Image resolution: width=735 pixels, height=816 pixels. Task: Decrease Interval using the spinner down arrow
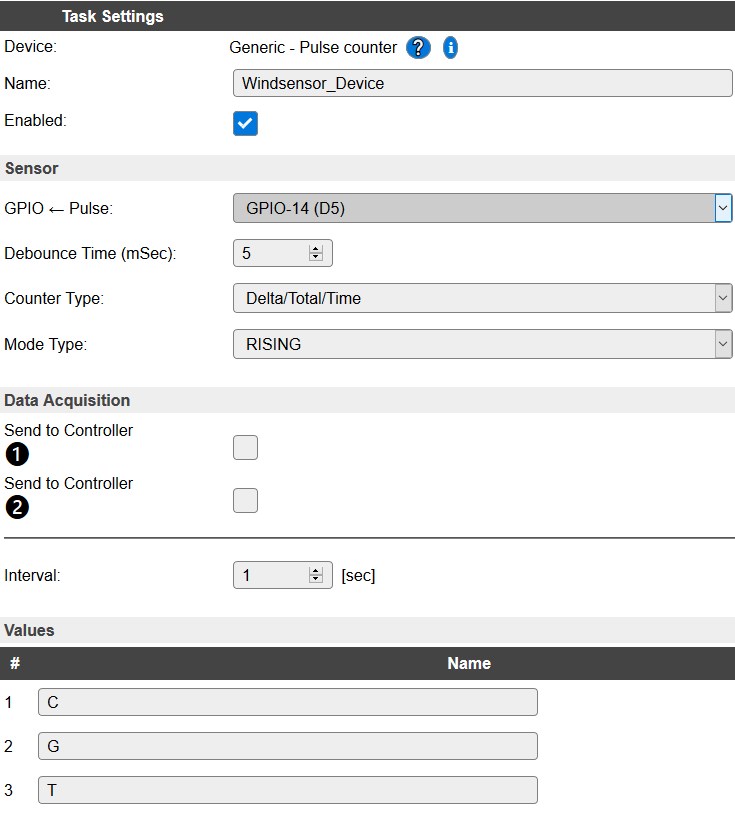316,579
